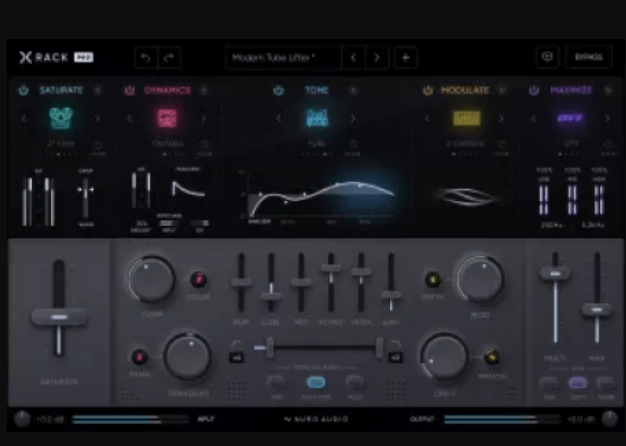Click the MAX fader handle
626x446 pixels.
[597, 310]
